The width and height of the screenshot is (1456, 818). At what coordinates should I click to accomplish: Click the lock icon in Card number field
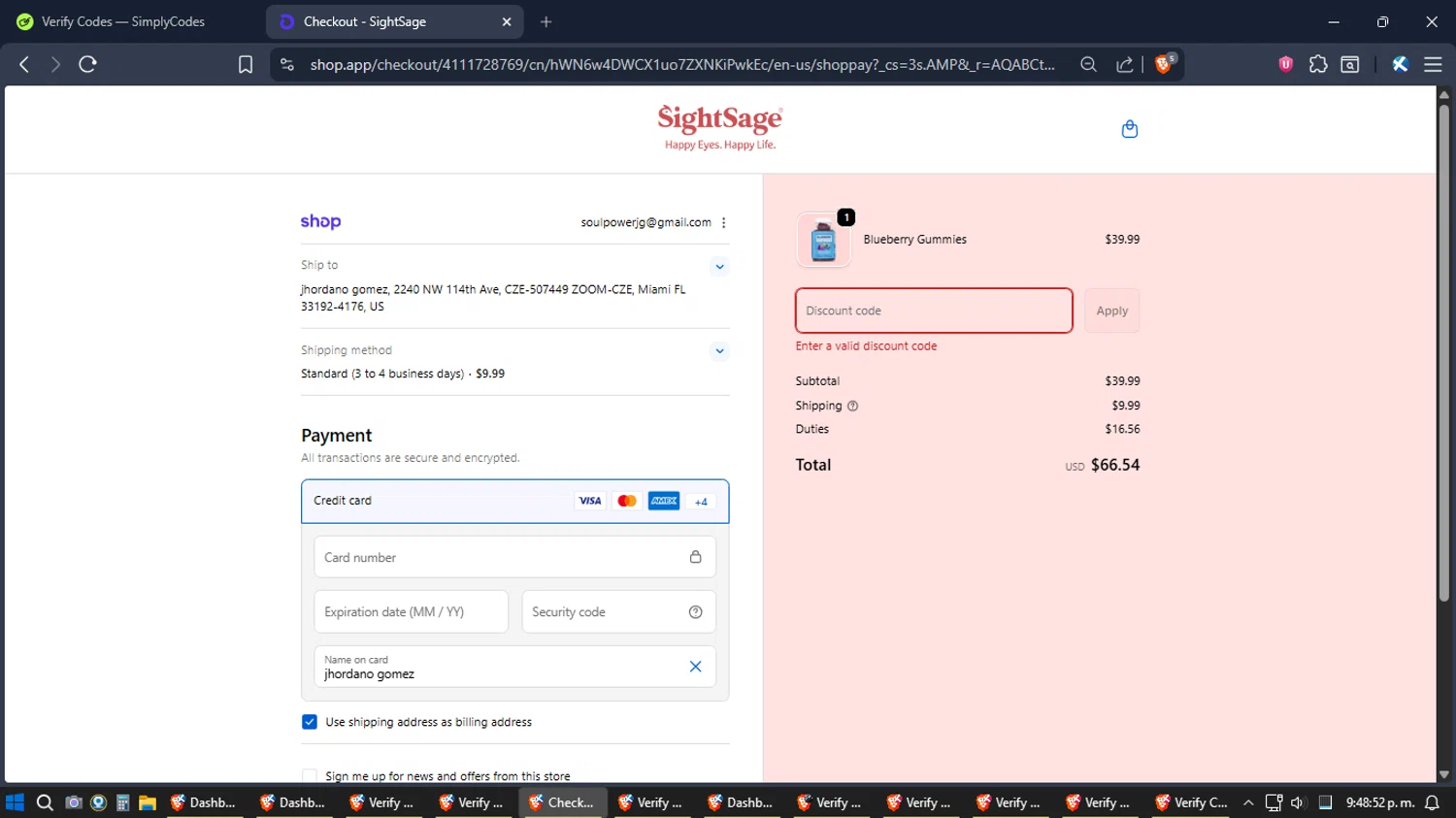click(695, 557)
